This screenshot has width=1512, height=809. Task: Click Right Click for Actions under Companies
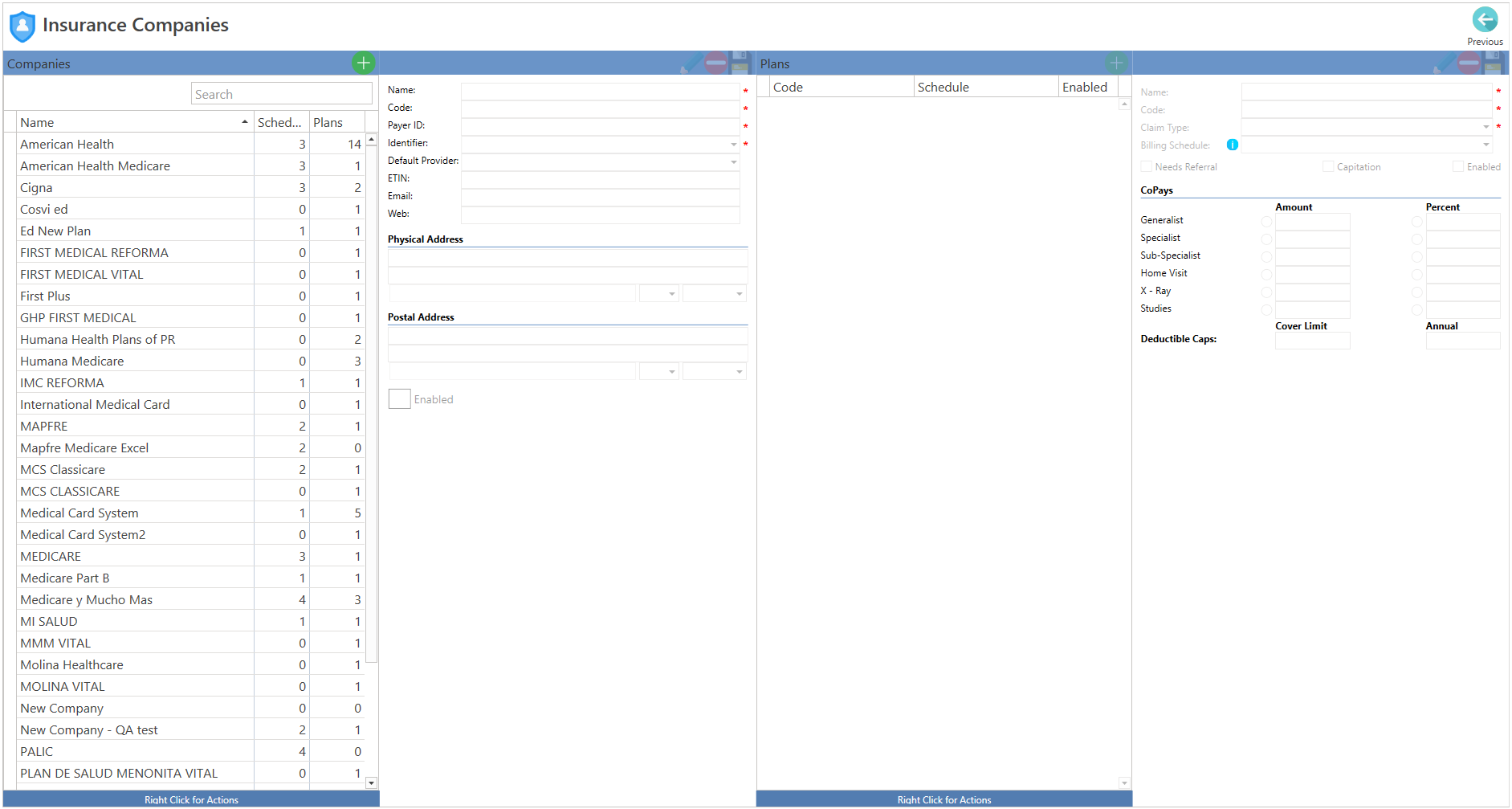[191, 799]
